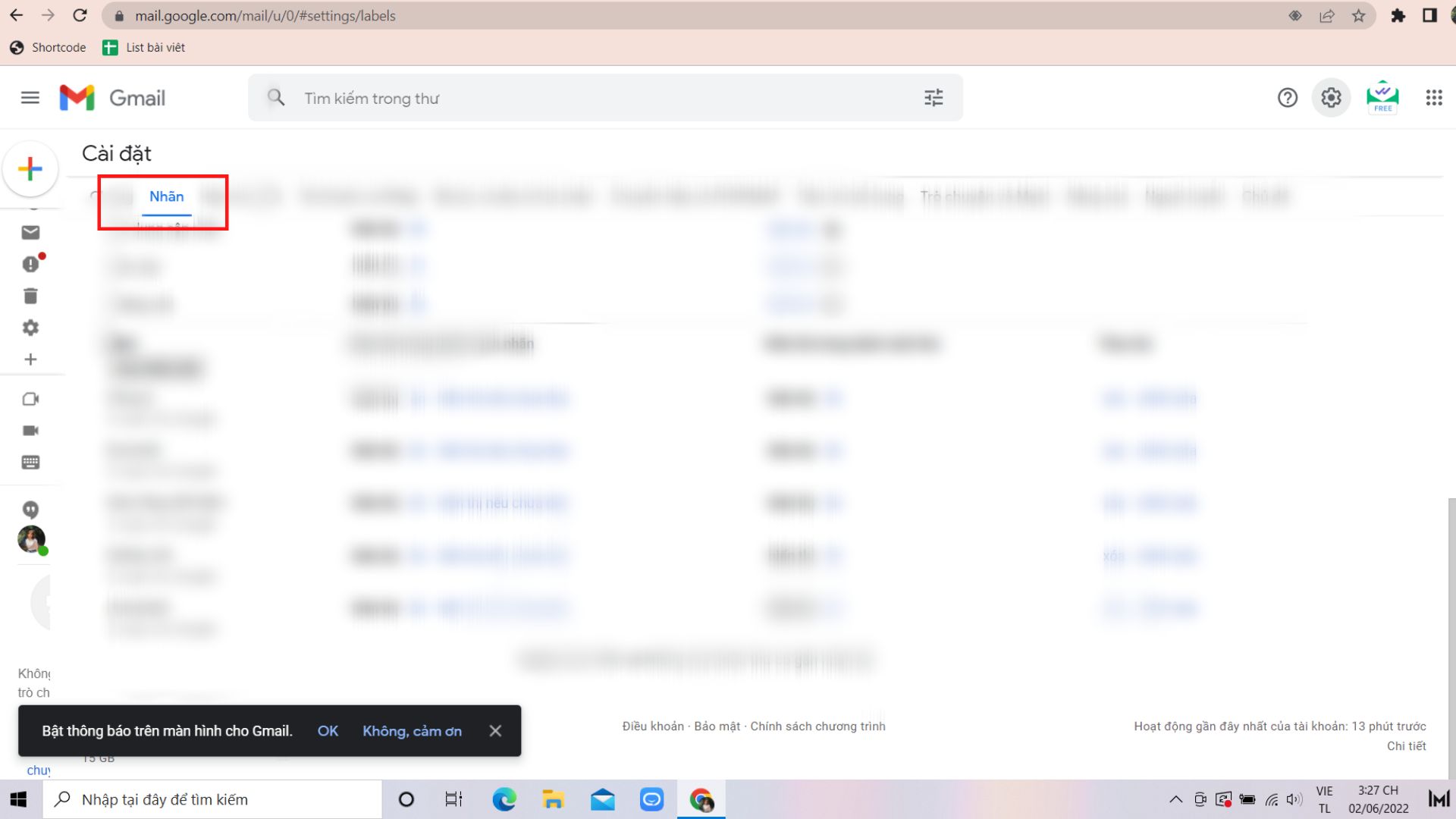The width and height of the screenshot is (1456, 819).
Task: Open the Google apps grid
Action: [1433, 98]
